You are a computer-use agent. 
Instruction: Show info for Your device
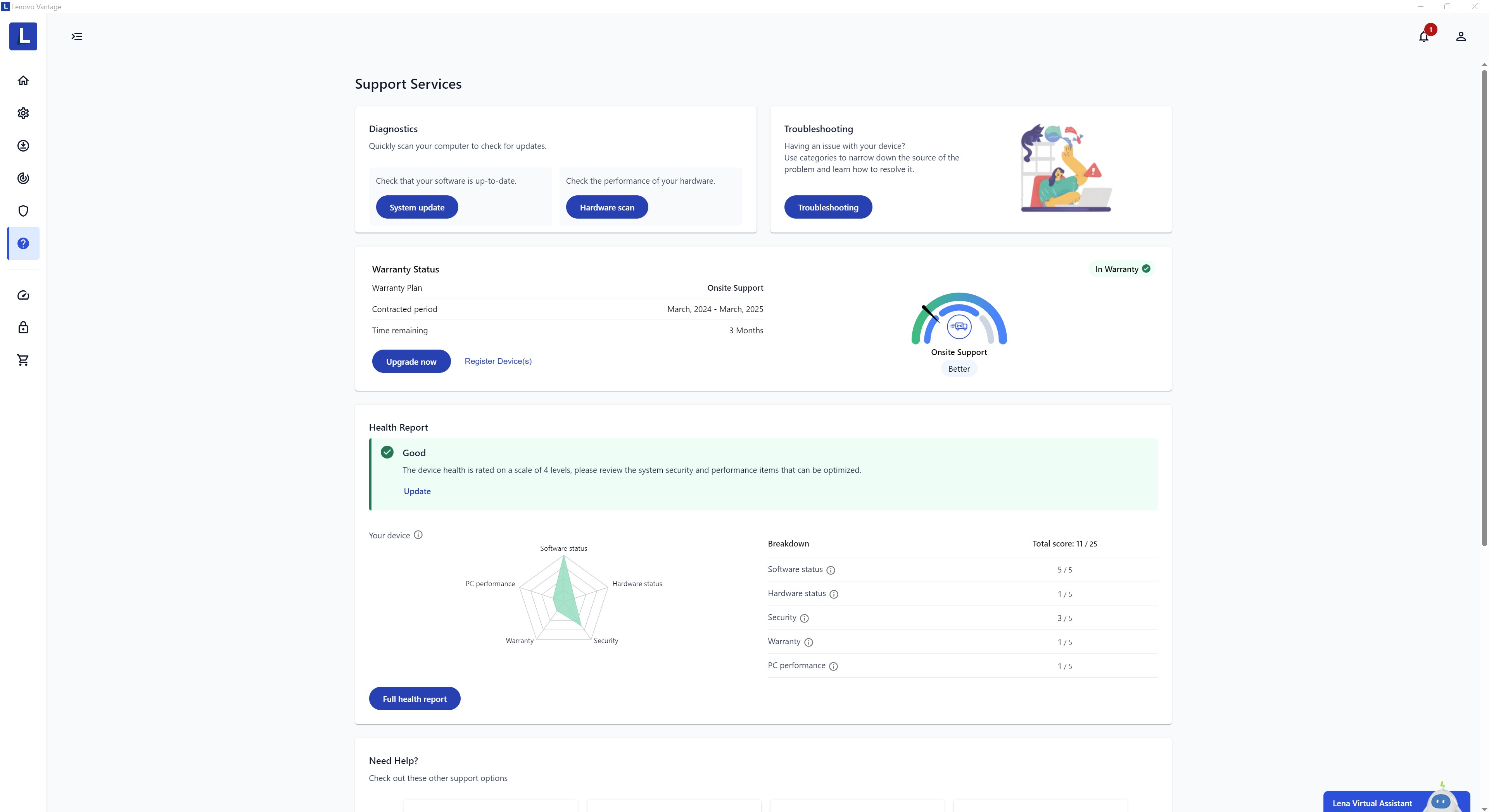[418, 534]
